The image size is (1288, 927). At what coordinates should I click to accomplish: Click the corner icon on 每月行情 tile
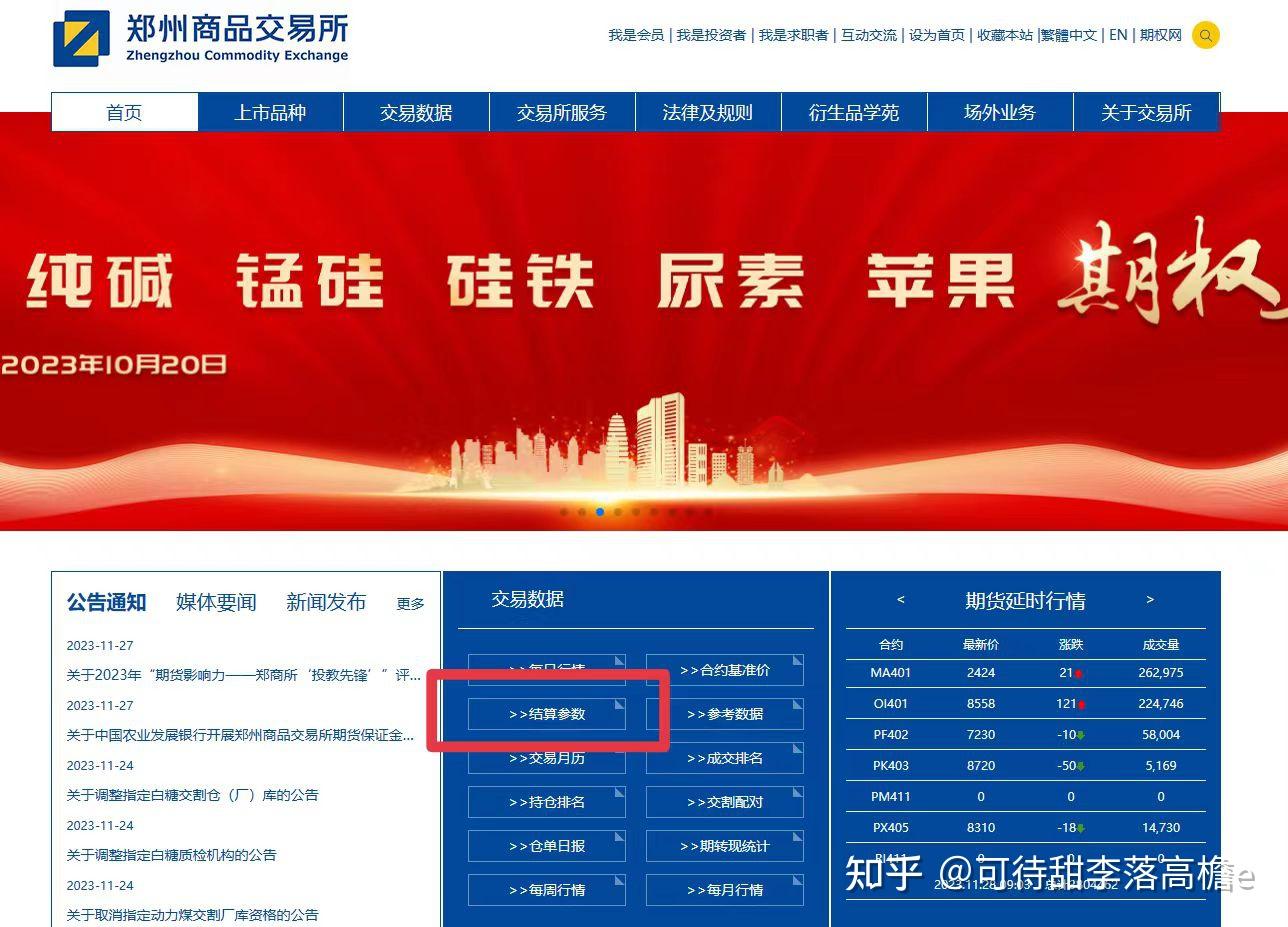tap(795, 878)
